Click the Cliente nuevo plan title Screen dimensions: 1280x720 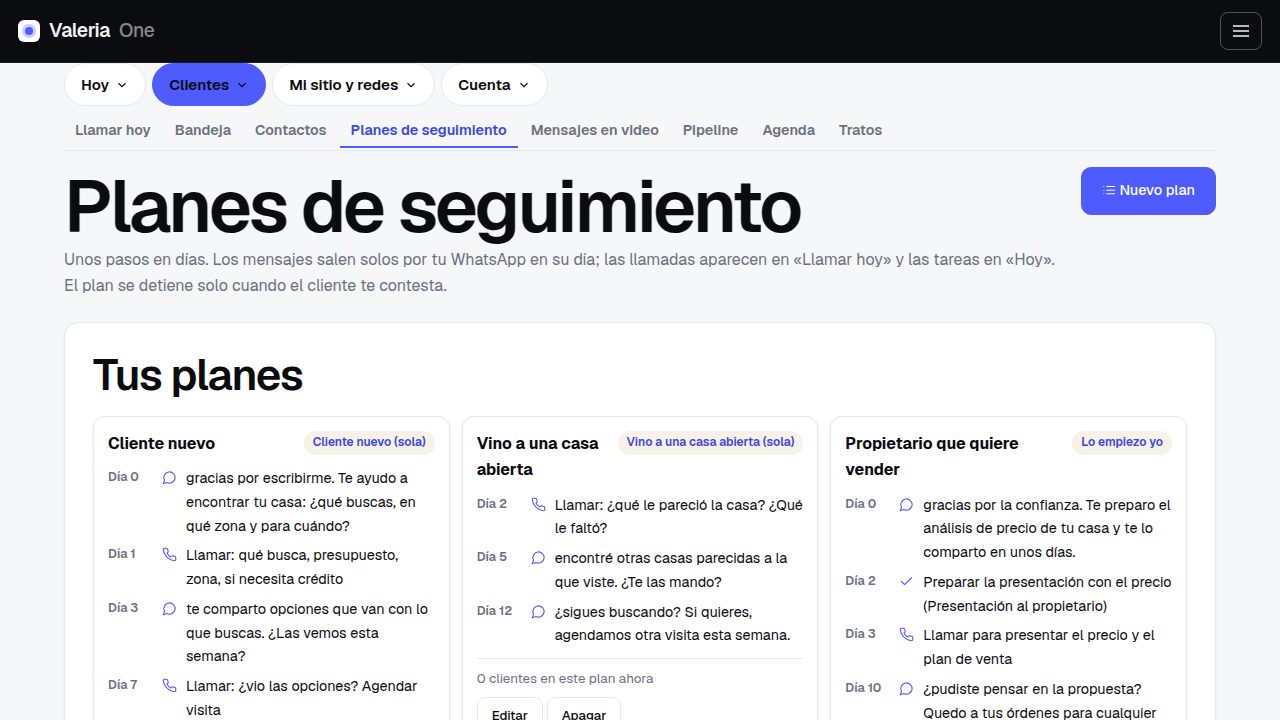tap(161, 443)
